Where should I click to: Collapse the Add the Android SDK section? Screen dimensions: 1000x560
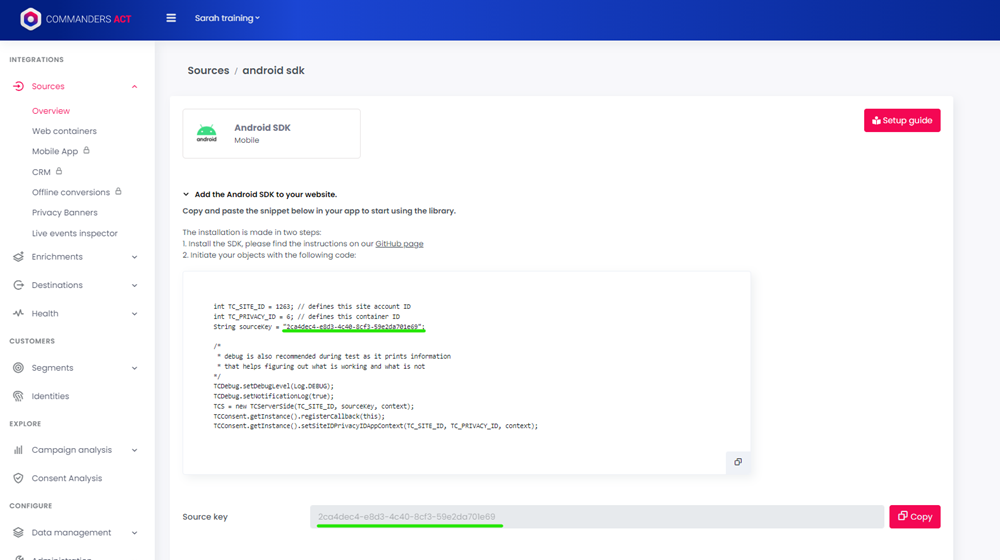[x=186, y=194]
